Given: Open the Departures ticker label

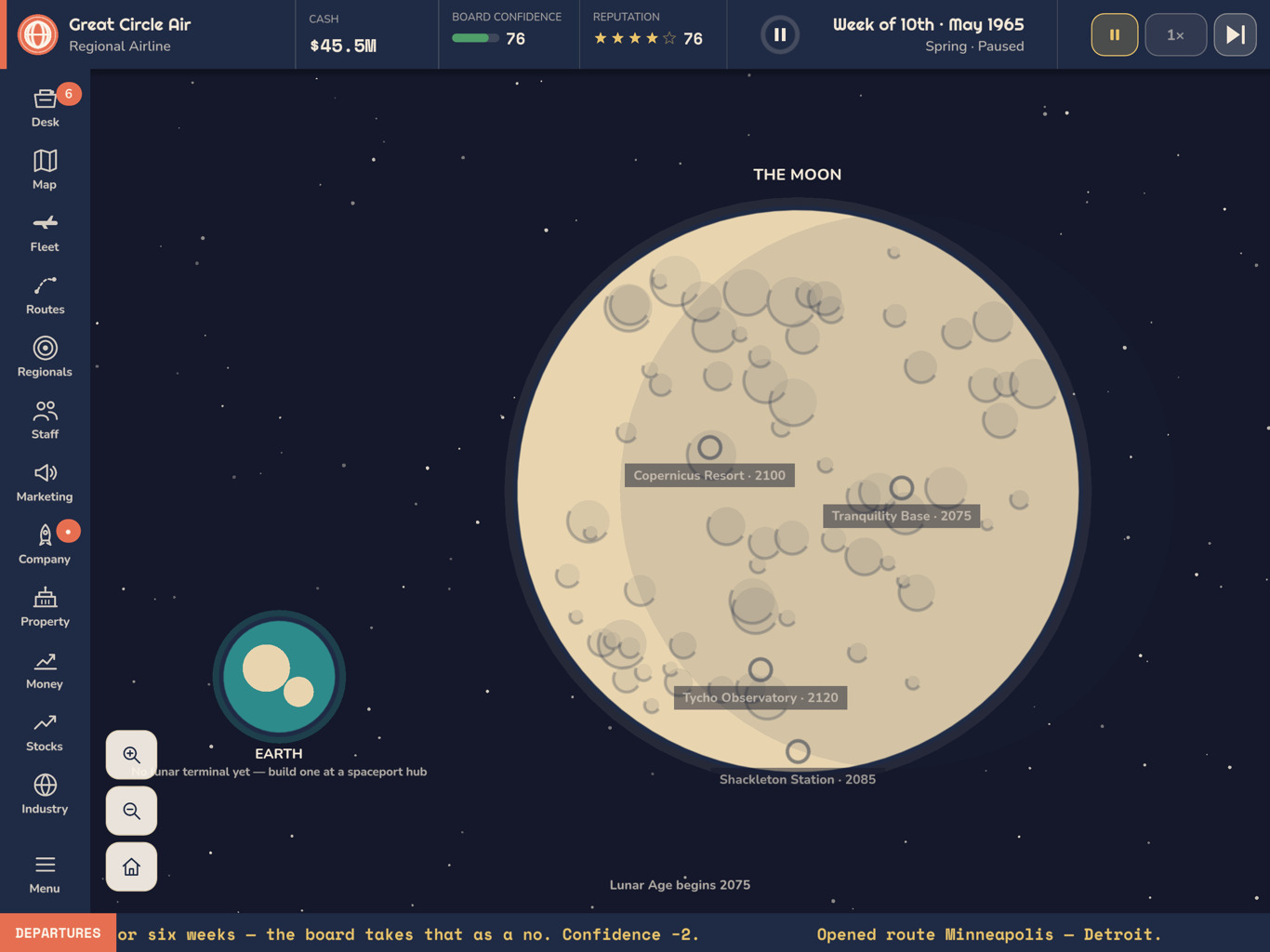Looking at the screenshot, I should 58,932.
